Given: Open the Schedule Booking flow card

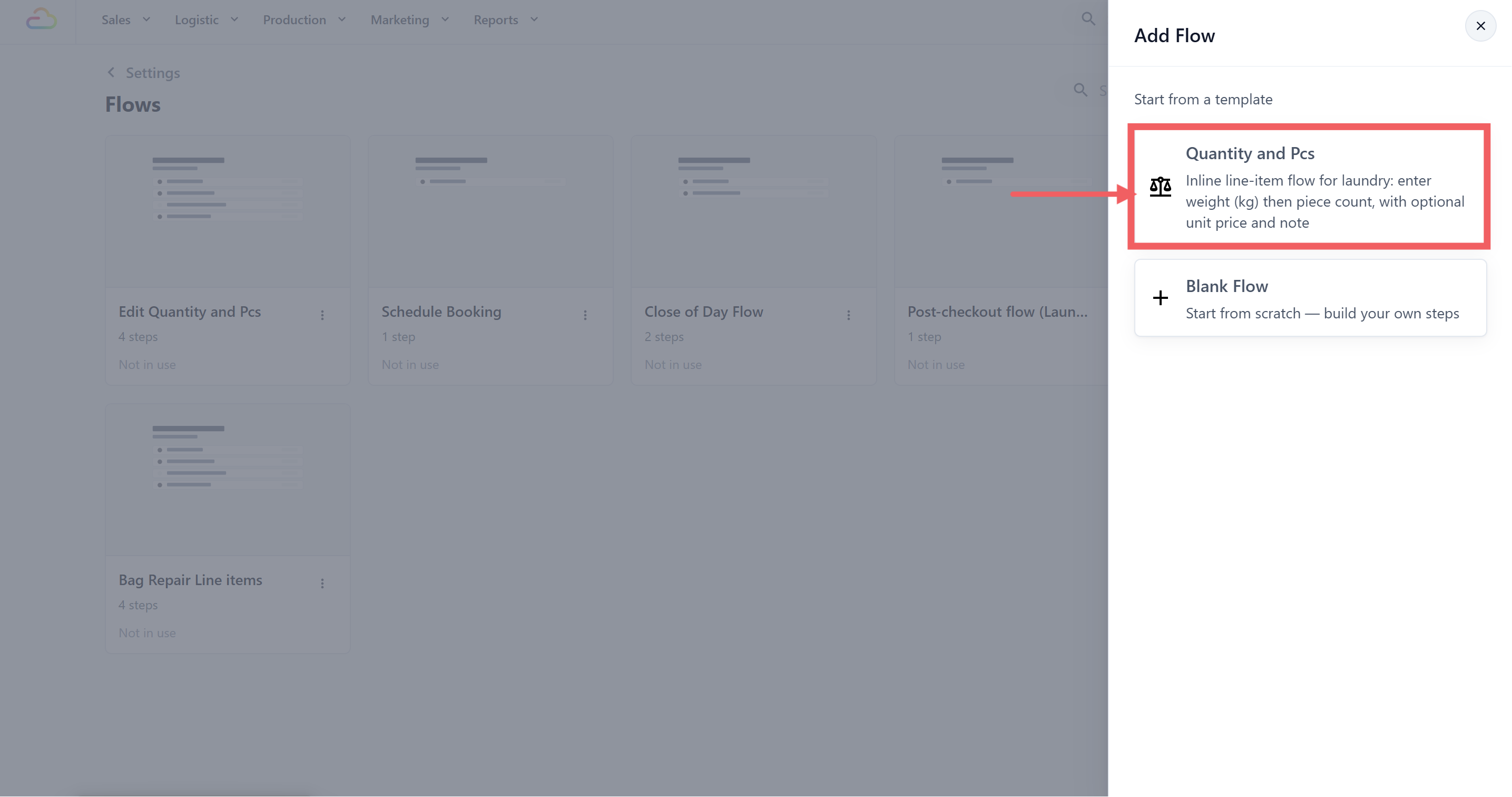Looking at the screenshot, I should point(490,260).
